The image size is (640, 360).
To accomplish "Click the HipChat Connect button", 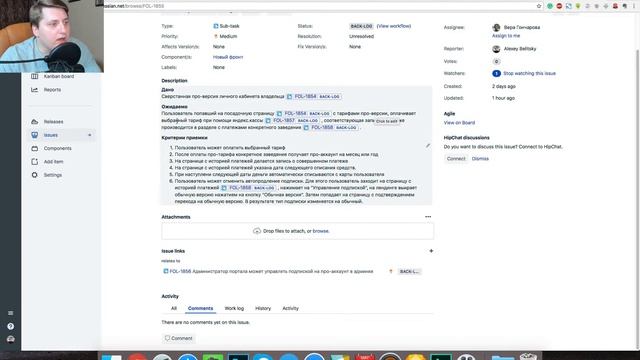I will click(x=456, y=159).
